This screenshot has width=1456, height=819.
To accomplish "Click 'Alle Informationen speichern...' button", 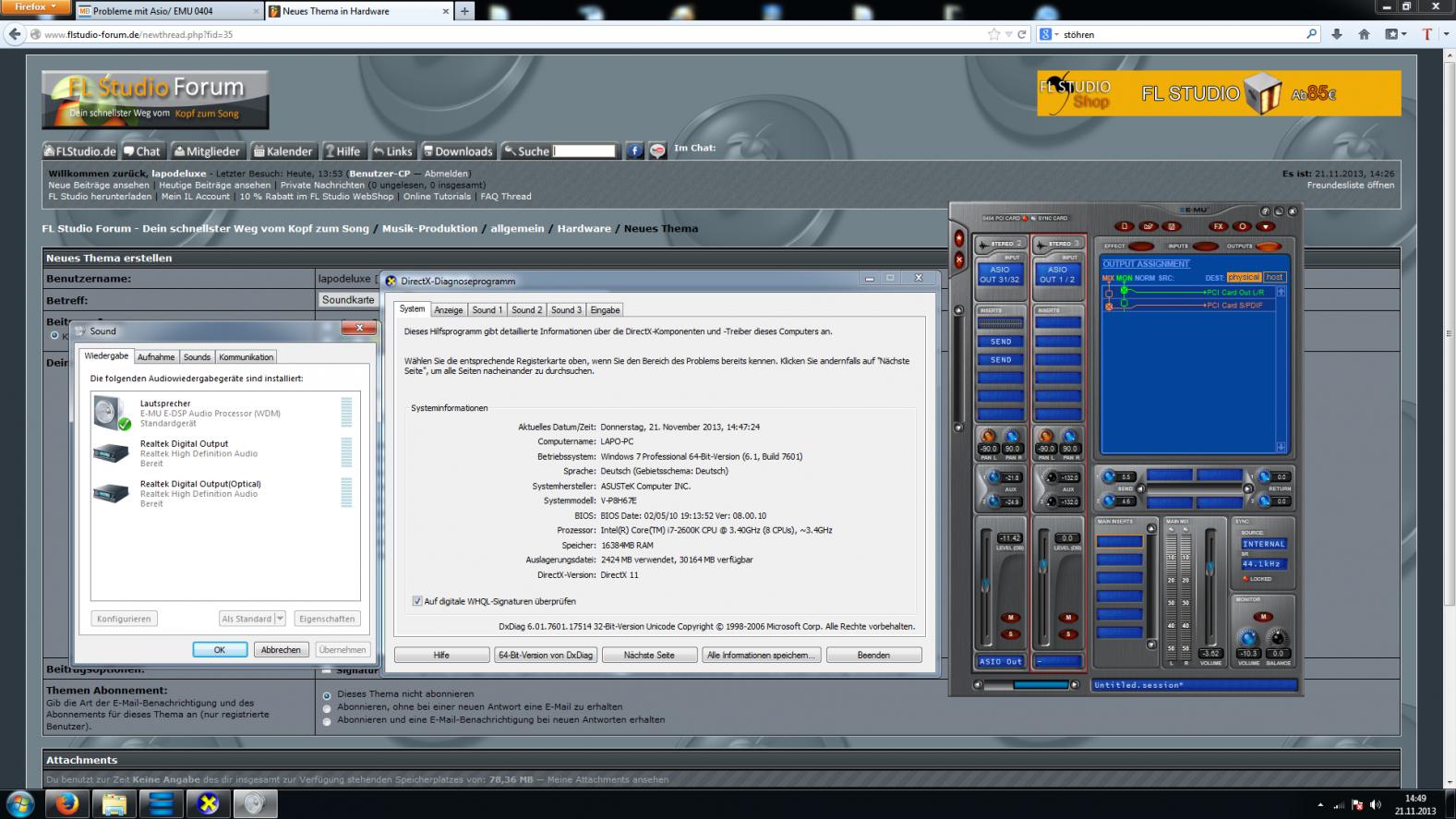I will pos(762,655).
